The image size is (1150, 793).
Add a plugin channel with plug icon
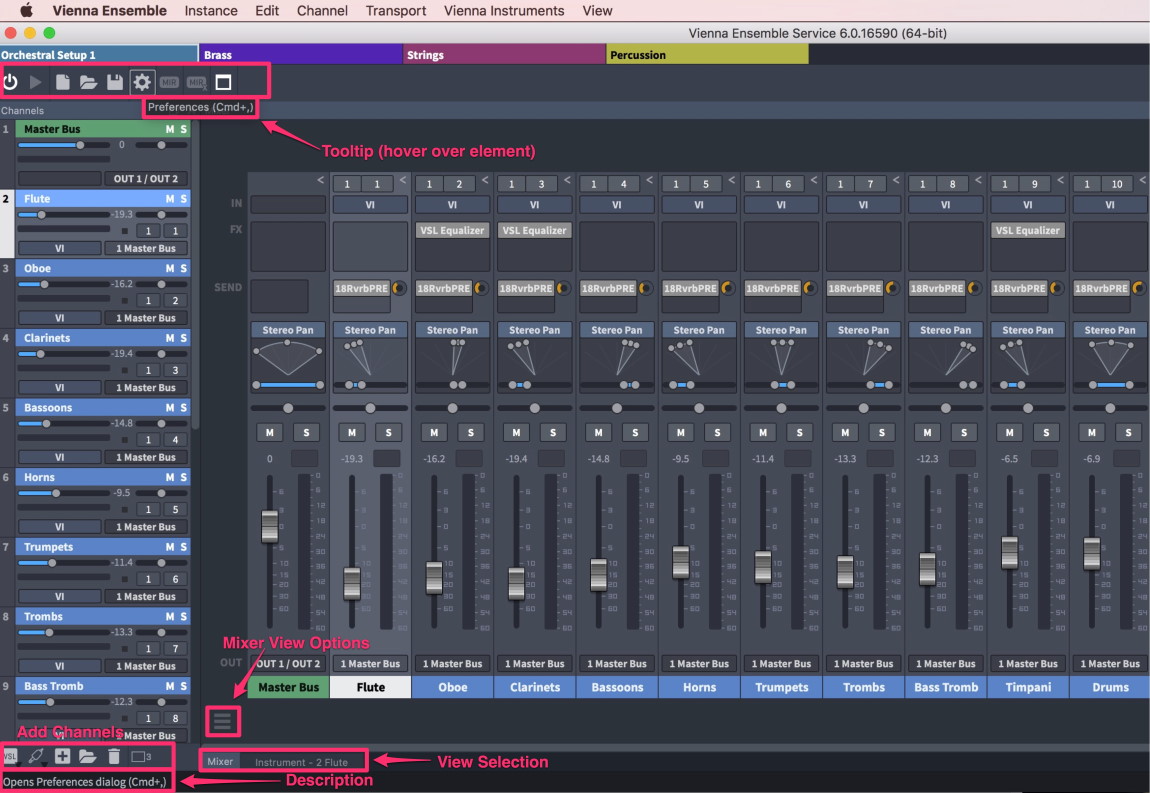coord(35,756)
